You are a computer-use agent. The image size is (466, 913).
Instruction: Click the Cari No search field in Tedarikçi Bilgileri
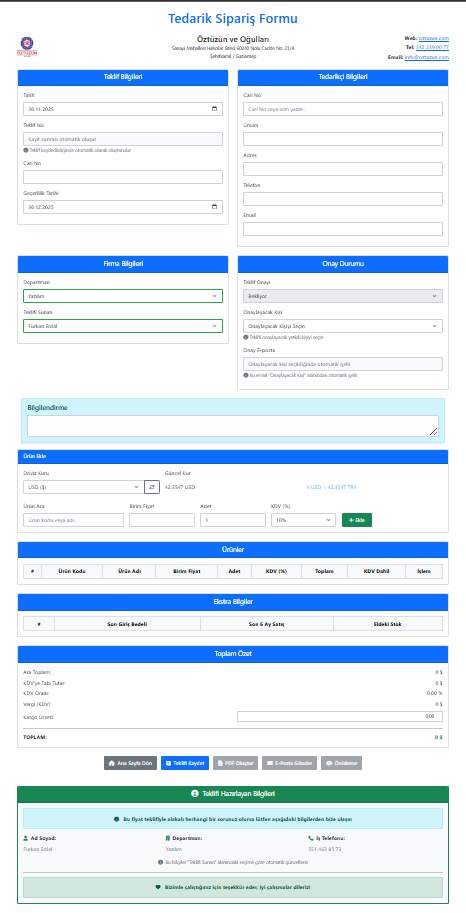point(343,109)
